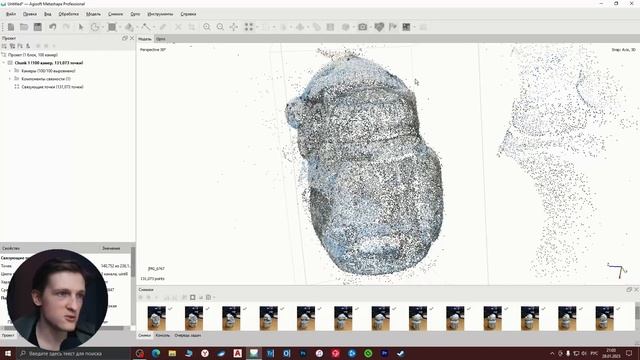Image resolution: width=640 pixels, height=360 pixels.
Task: Zoom in on the model
Action: 207,27
